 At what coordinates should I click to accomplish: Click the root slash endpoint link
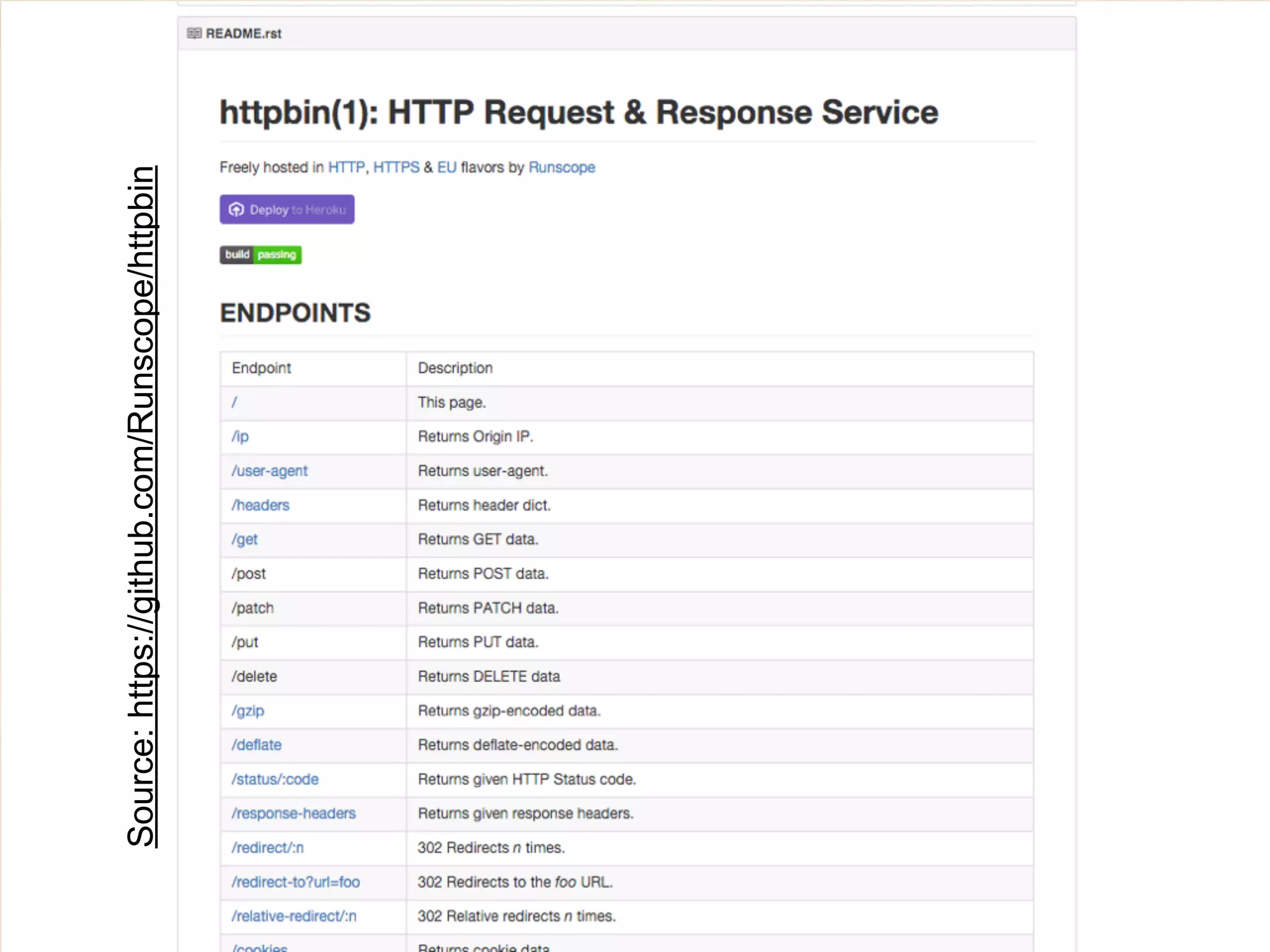(234, 402)
